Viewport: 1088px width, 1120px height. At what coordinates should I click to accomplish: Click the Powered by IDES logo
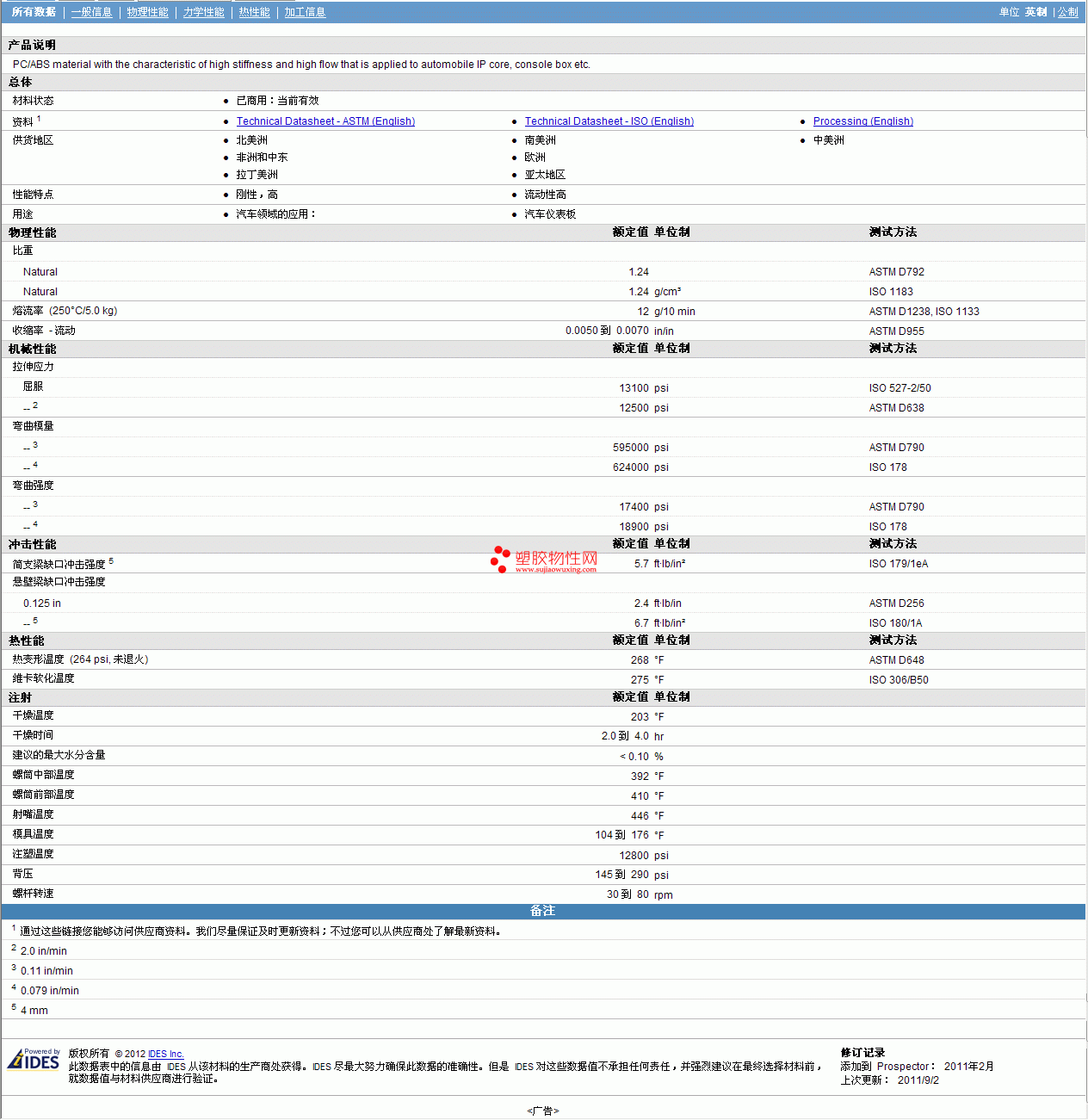tap(34, 1059)
